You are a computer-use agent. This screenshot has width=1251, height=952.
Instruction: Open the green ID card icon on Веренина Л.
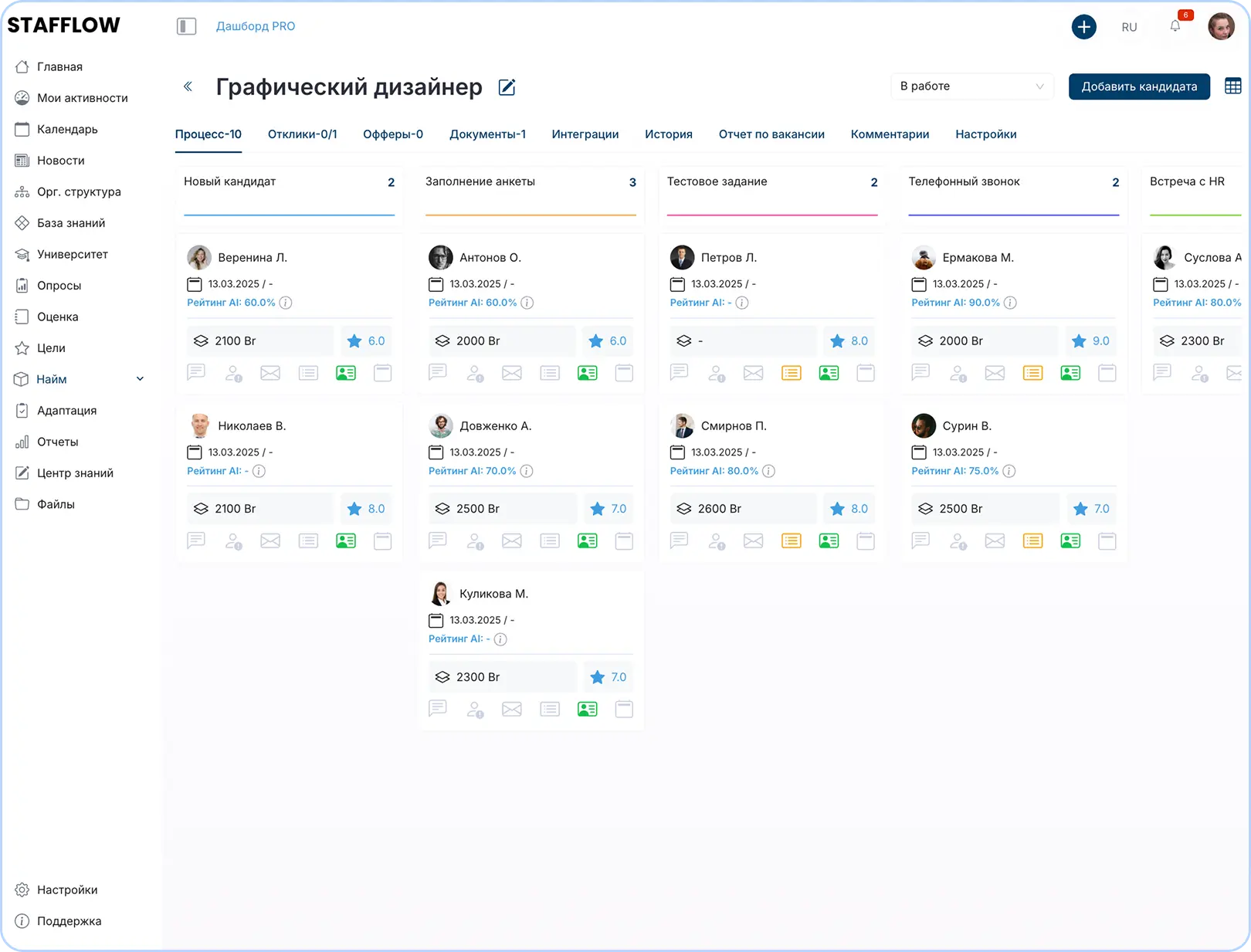point(346,374)
